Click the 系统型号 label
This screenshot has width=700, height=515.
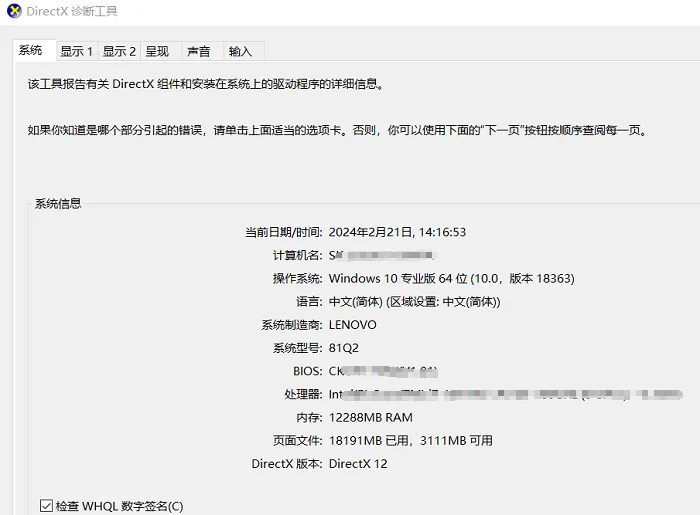pos(297,348)
